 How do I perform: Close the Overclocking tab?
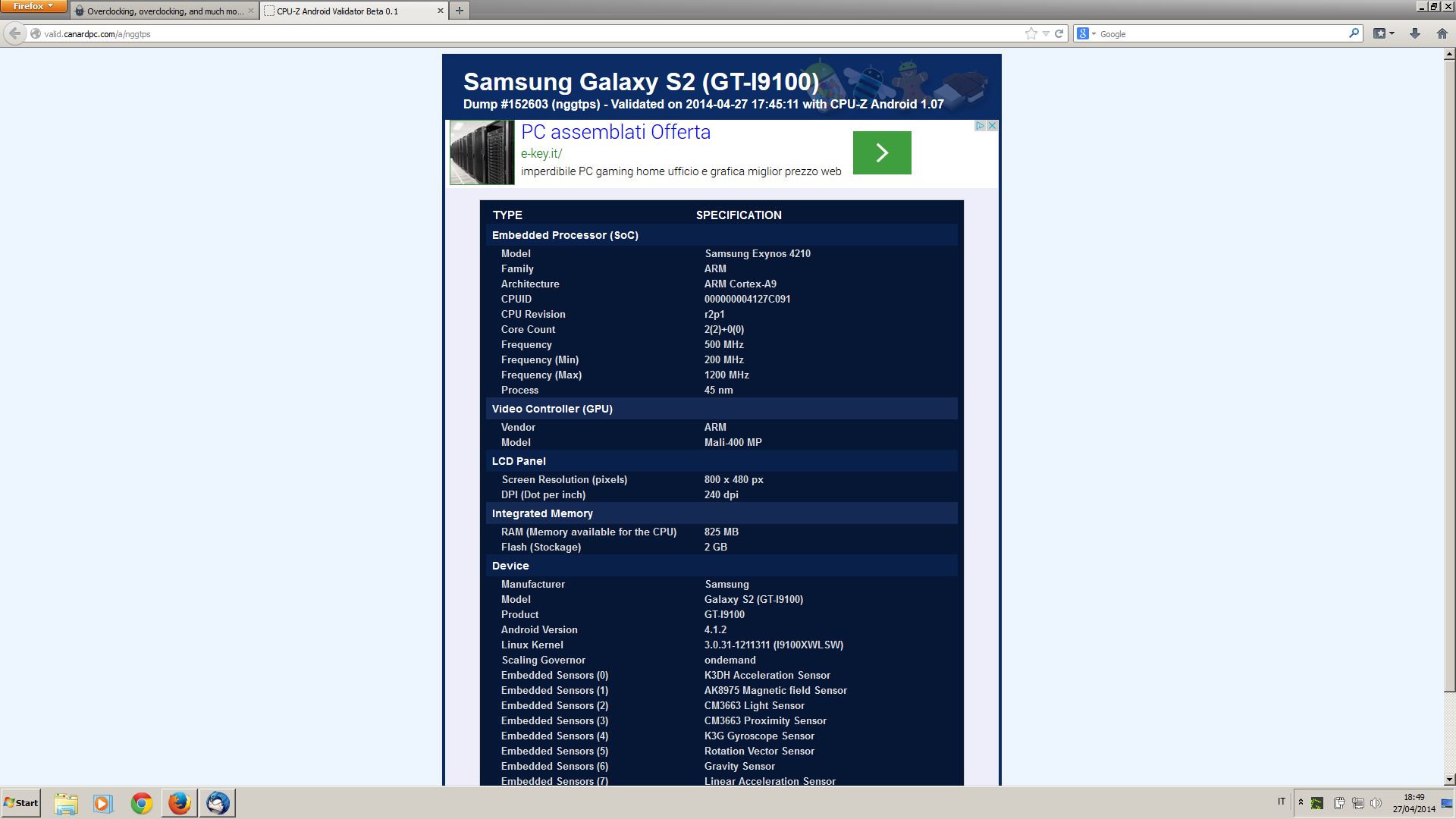[x=251, y=11]
